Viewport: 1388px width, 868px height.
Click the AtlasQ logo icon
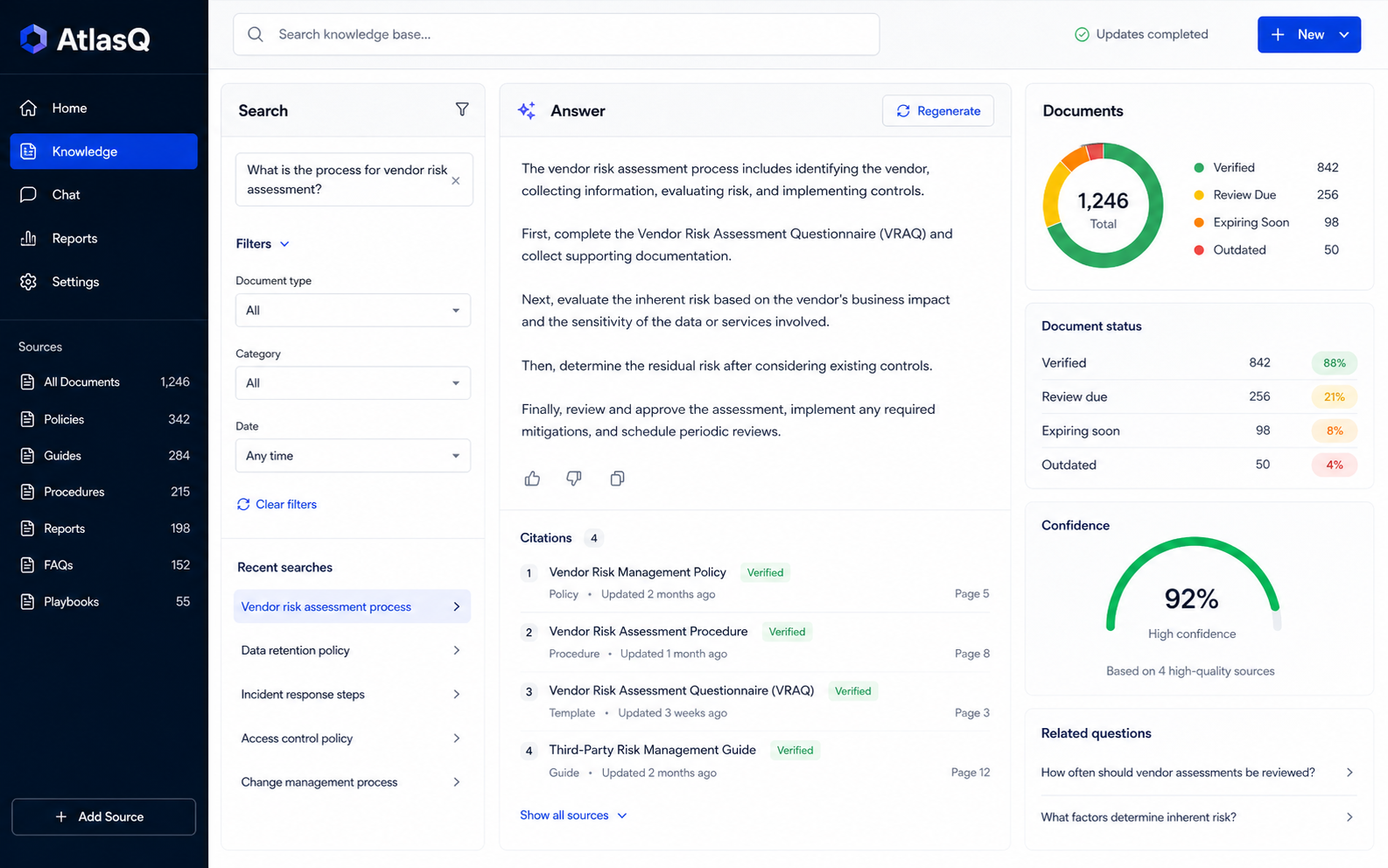tap(33, 38)
